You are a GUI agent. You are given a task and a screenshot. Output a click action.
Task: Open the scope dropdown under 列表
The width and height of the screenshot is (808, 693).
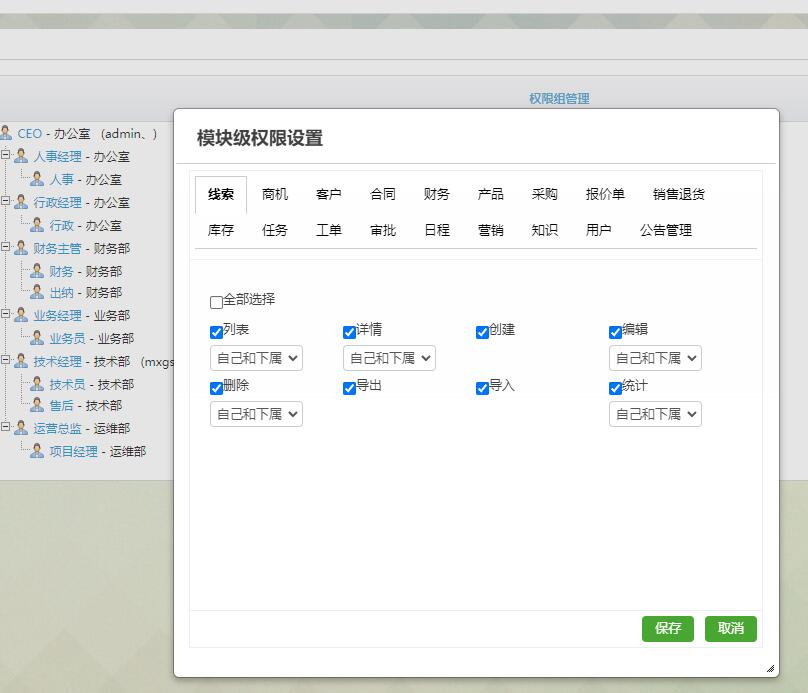tap(256, 358)
